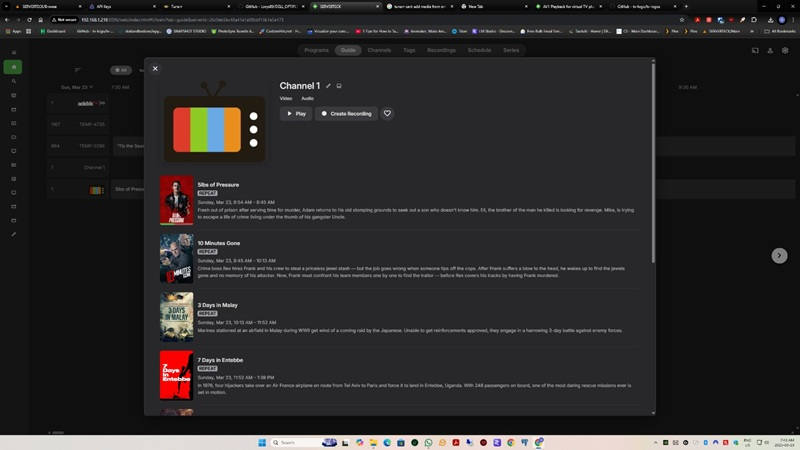
Task: Select the addik channel row in the guide
Action: pyautogui.click(x=78, y=103)
